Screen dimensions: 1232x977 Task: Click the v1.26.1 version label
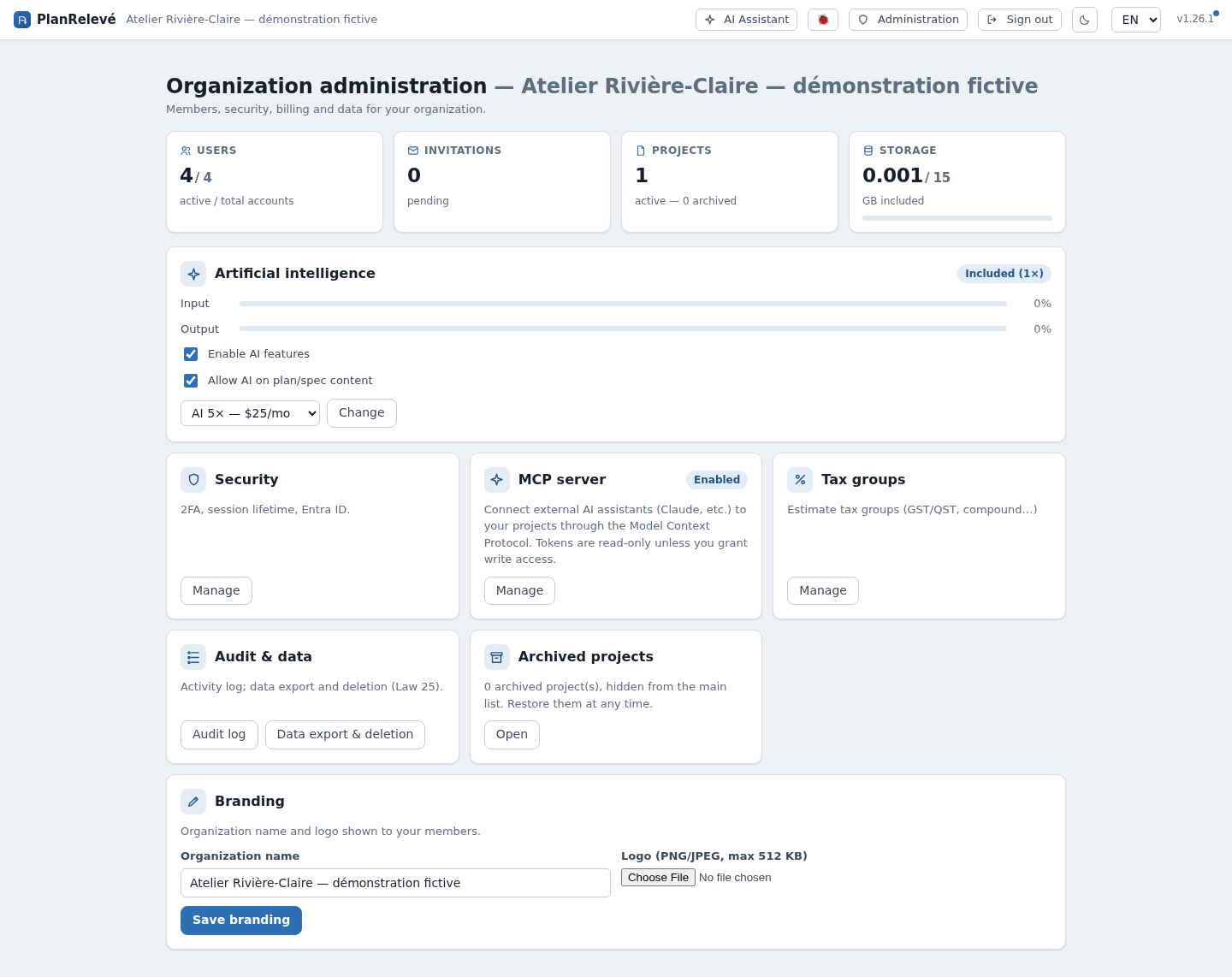click(x=1195, y=19)
